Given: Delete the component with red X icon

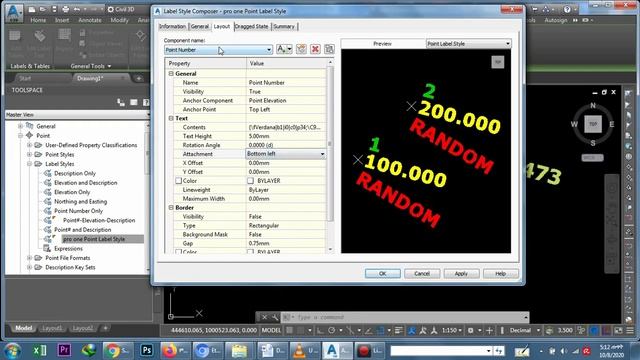Looking at the screenshot, I should 315,49.
